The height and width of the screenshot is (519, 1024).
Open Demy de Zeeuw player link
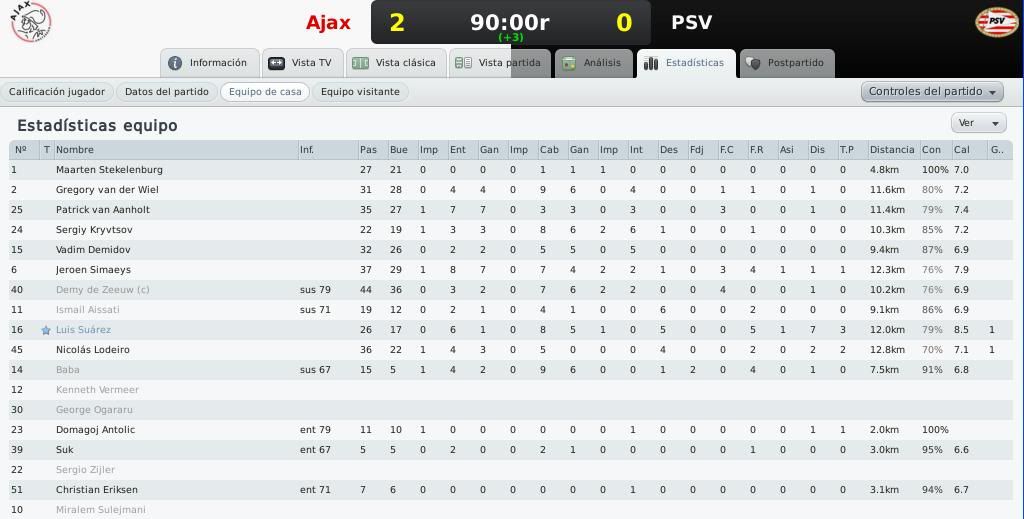[103, 290]
